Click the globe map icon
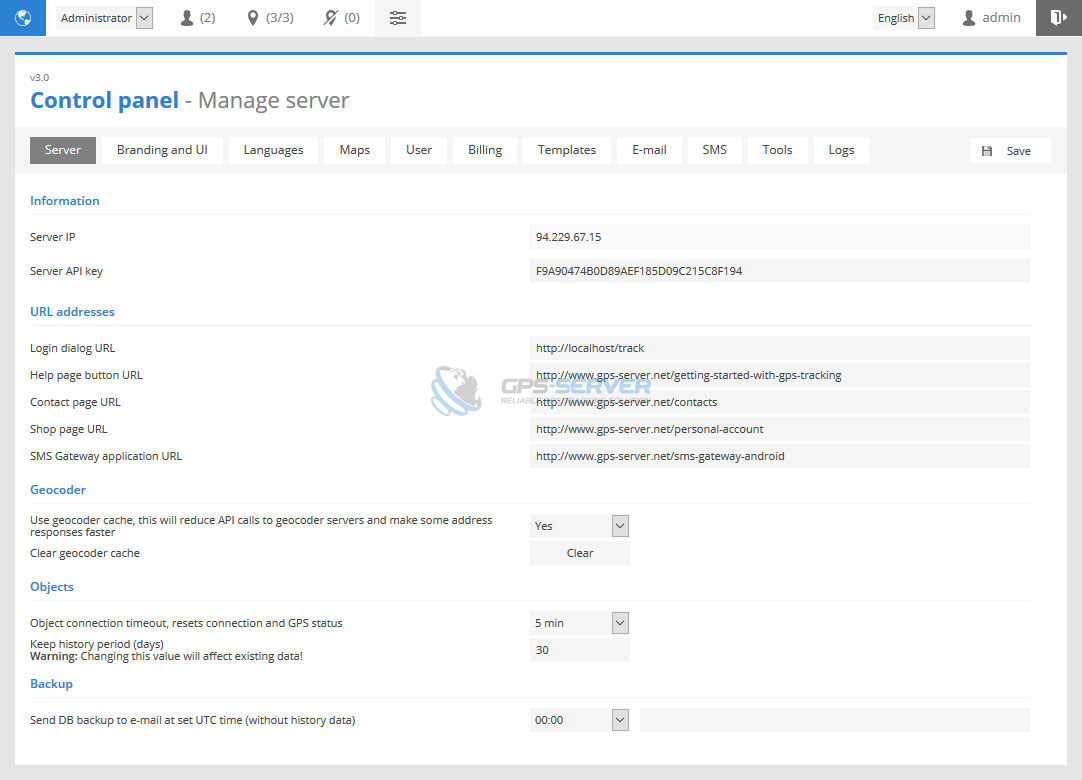The height and width of the screenshot is (780, 1082). (x=22, y=18)
